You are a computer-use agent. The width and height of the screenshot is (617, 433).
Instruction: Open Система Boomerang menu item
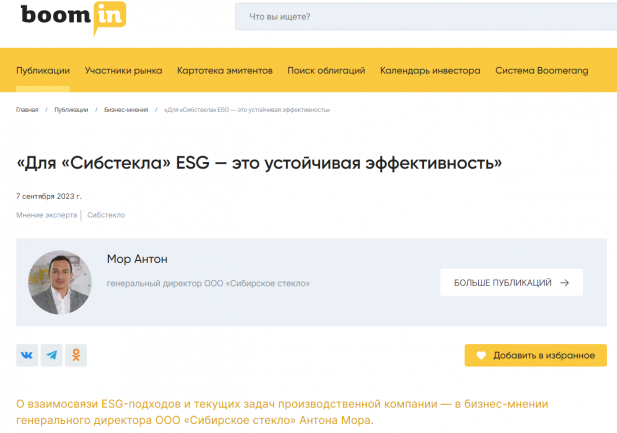coord(542,70)
